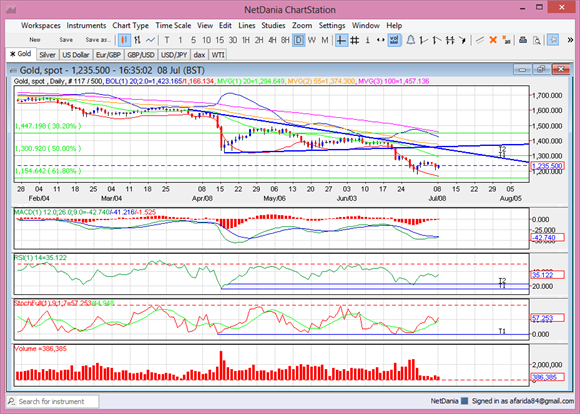
Task: Click the horizontal double-arrow toolbar icon
Action: point(380,40)
